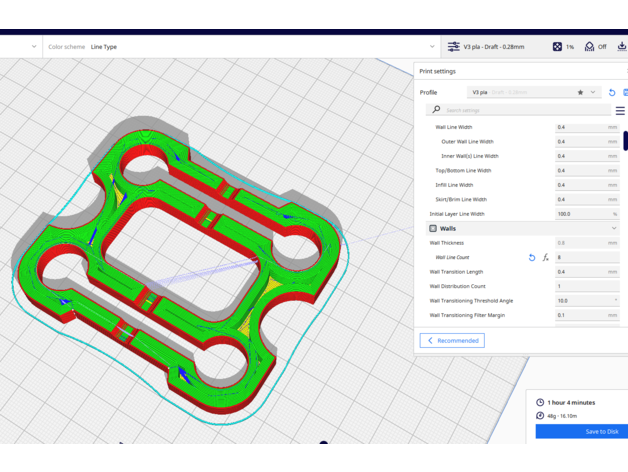628x472 pixels.
Task: Switch back to Recommended settings
Action: tap(451, 341)
